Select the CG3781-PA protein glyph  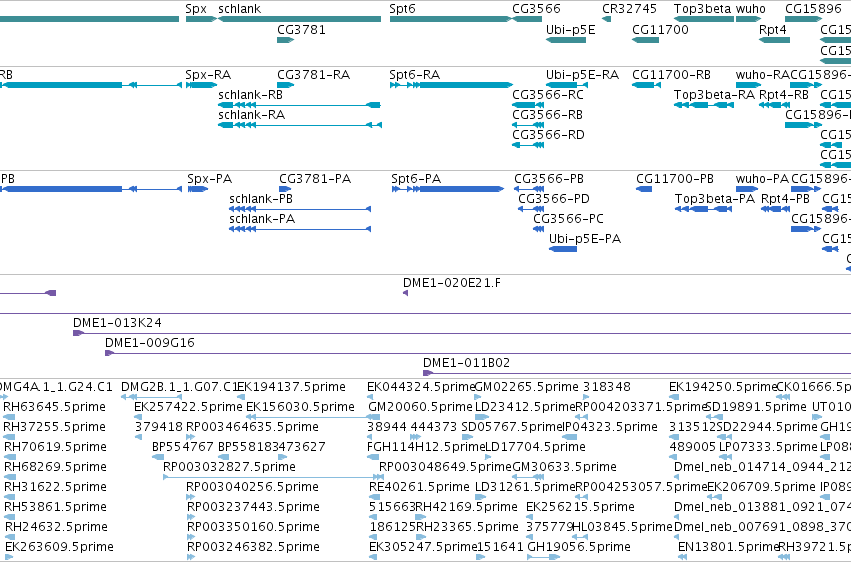pyautogui.click(x=285, y=189)
